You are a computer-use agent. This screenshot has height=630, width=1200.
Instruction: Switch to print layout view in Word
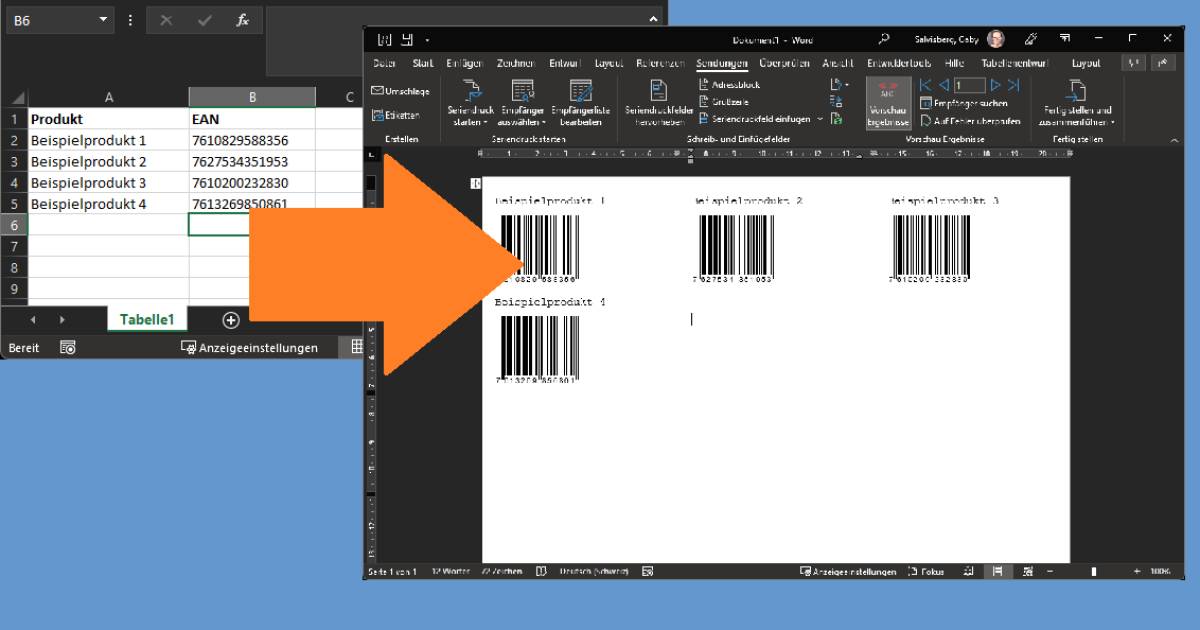pos(996,572)
